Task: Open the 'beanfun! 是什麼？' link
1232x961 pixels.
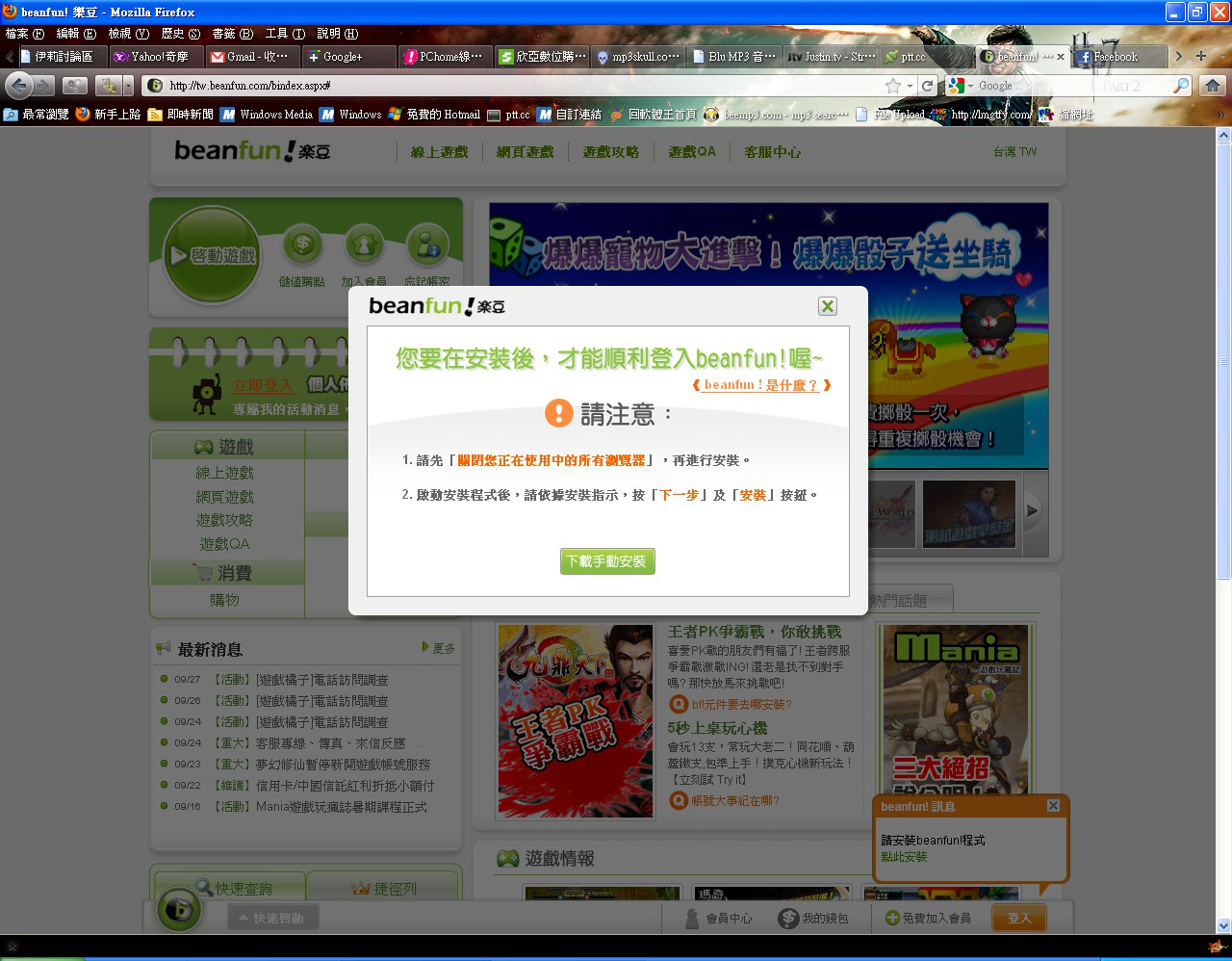Action: tap(761, 385)
